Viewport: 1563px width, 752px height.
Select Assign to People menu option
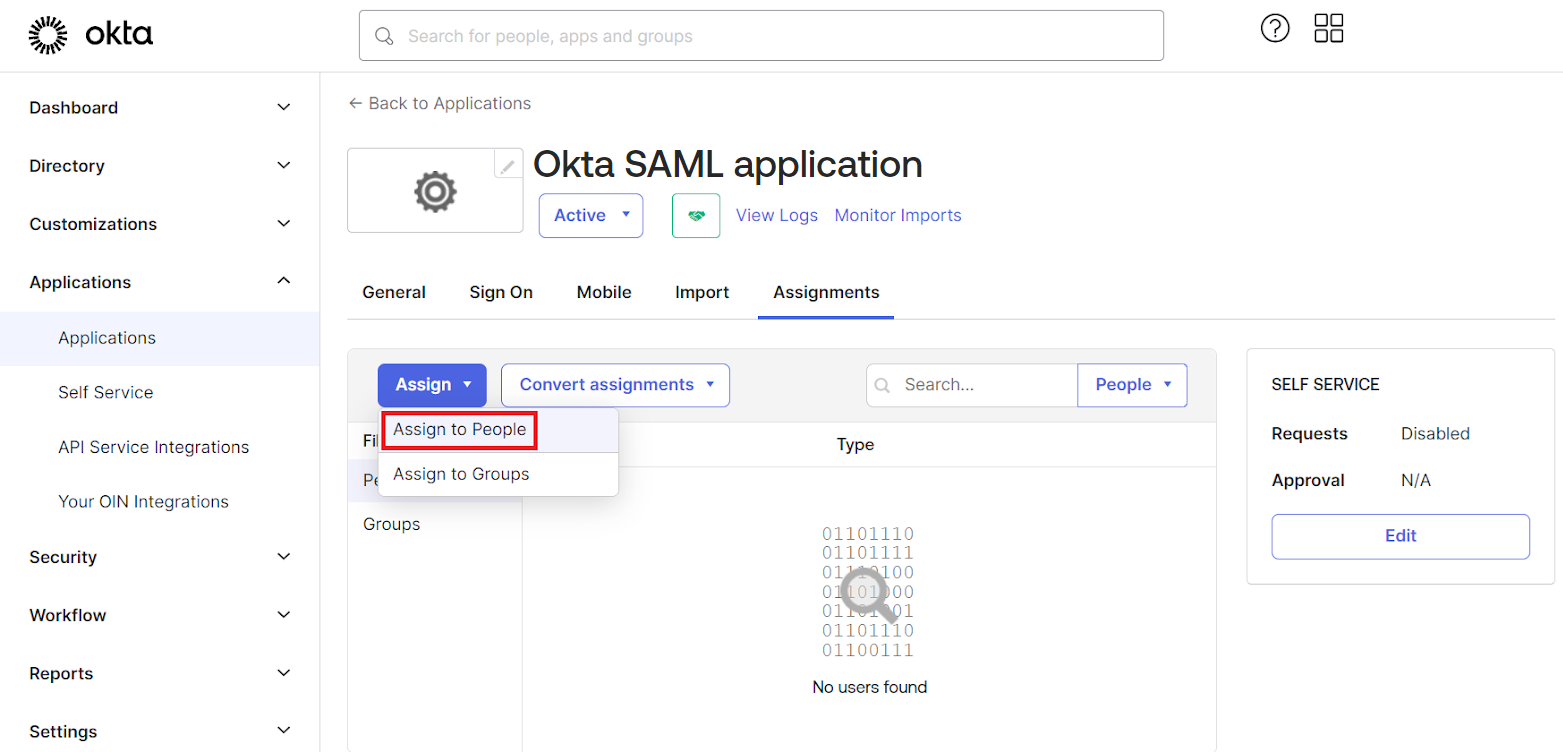coord(460,430)
